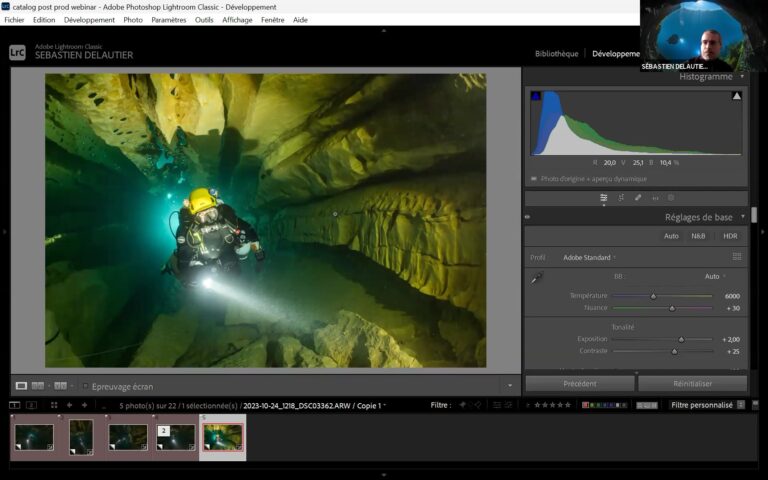Open the Outils menu

(x=204, y=20)
